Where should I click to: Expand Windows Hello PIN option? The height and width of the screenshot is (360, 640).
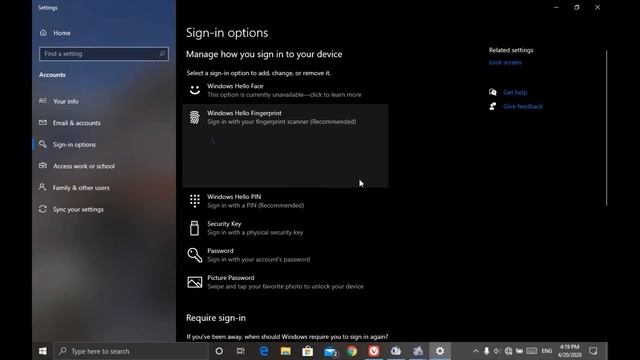[x=285, y=201]
